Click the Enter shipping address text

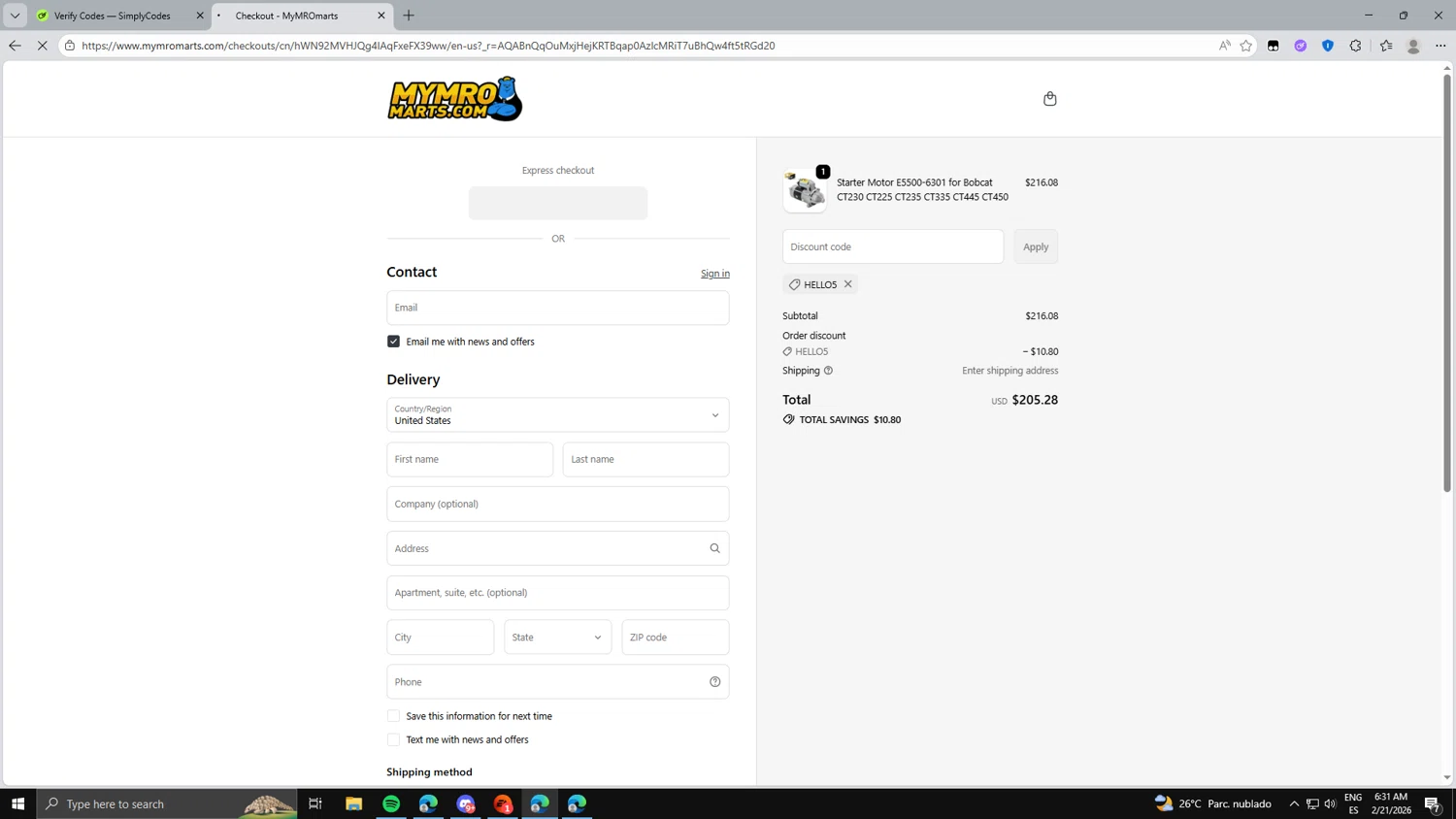click(x=1010, y=371)
